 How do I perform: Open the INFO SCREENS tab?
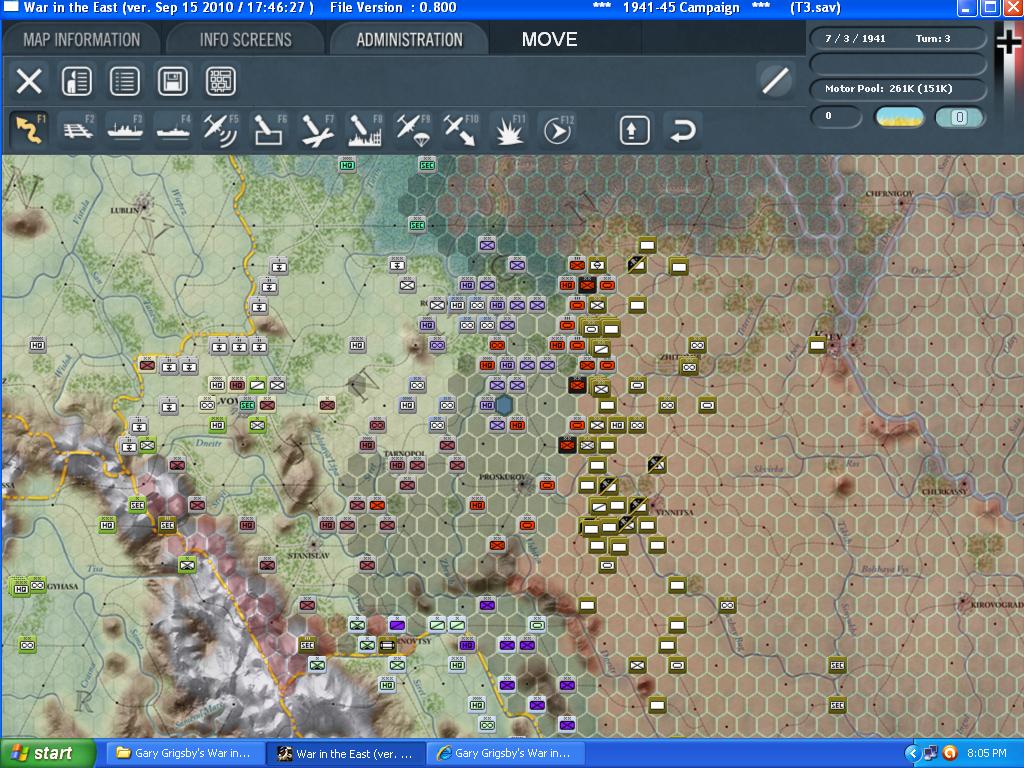point(246,40)
